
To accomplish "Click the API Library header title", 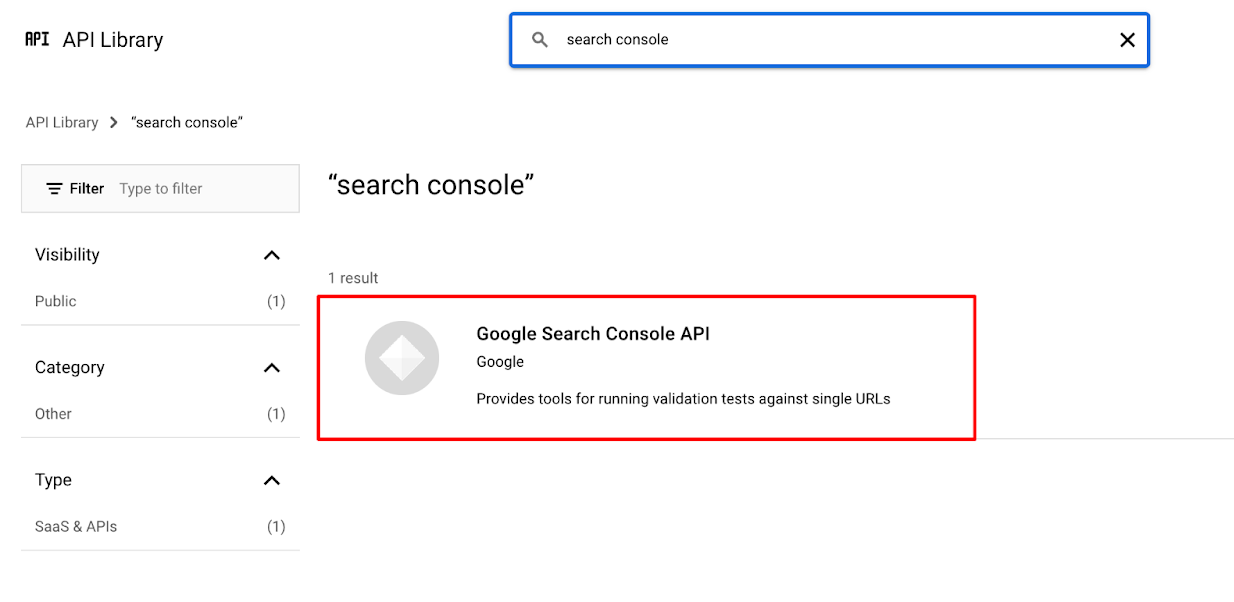I will (x=113, y=40).
